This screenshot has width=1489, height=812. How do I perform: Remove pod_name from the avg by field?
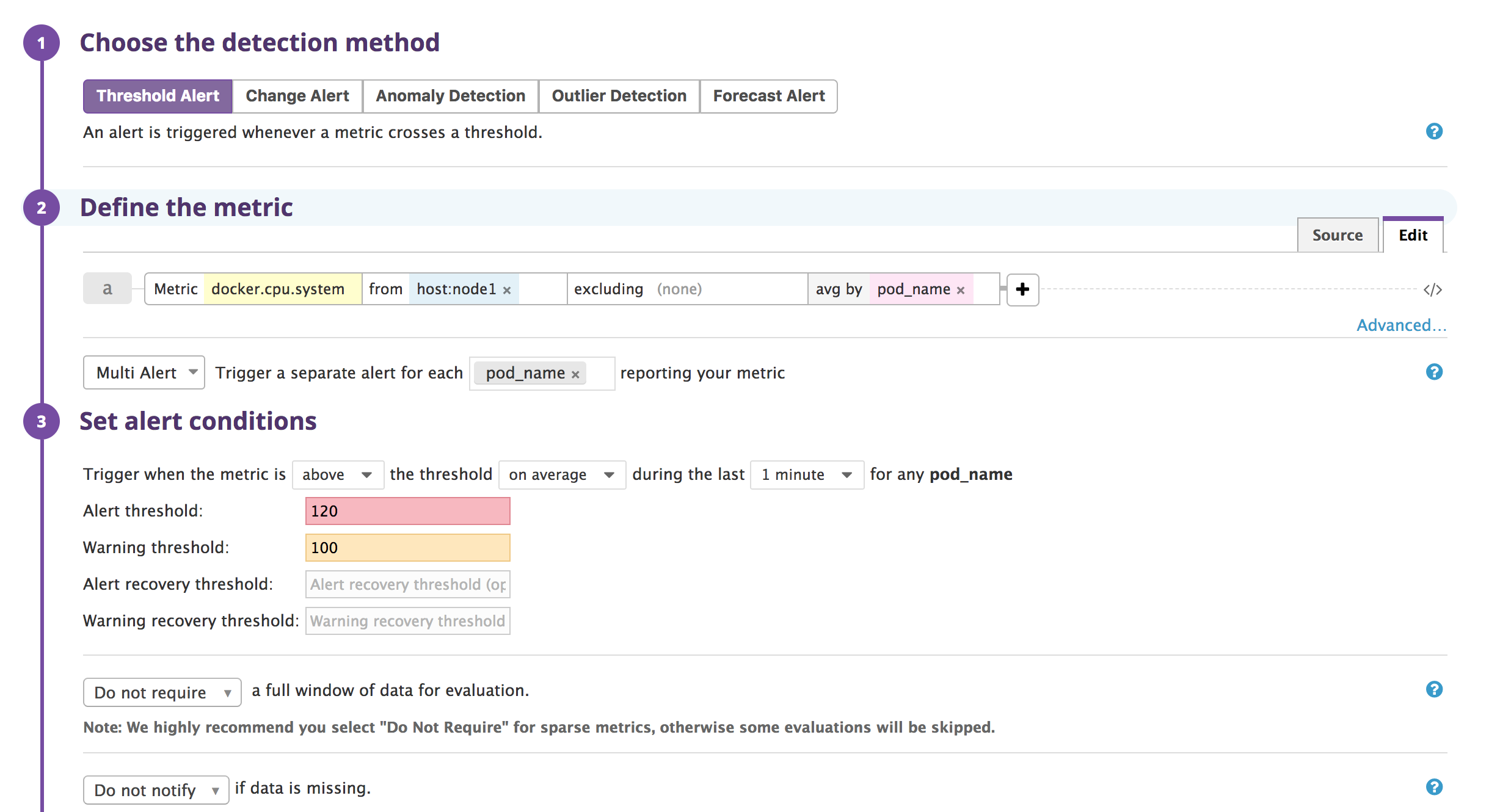[x=961, y=291]
